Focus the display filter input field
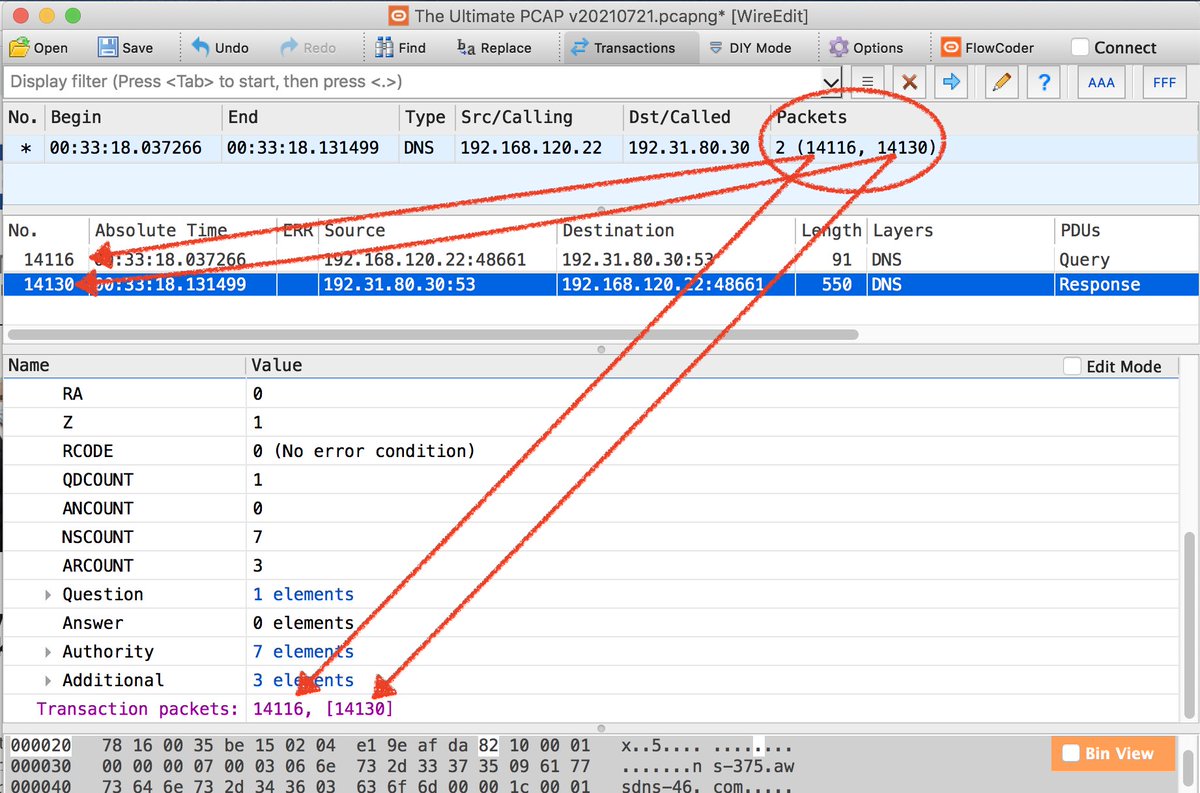Image resolution: width=1200 pixels, height=793 pixels. point(412,82)
